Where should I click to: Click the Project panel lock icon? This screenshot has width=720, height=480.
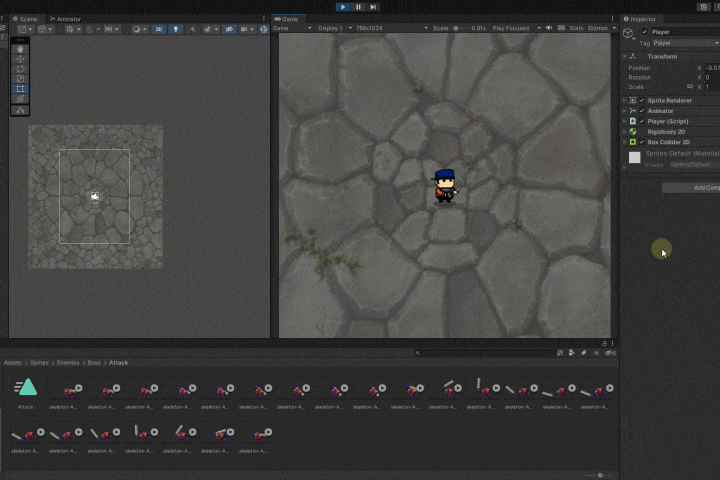604,343
